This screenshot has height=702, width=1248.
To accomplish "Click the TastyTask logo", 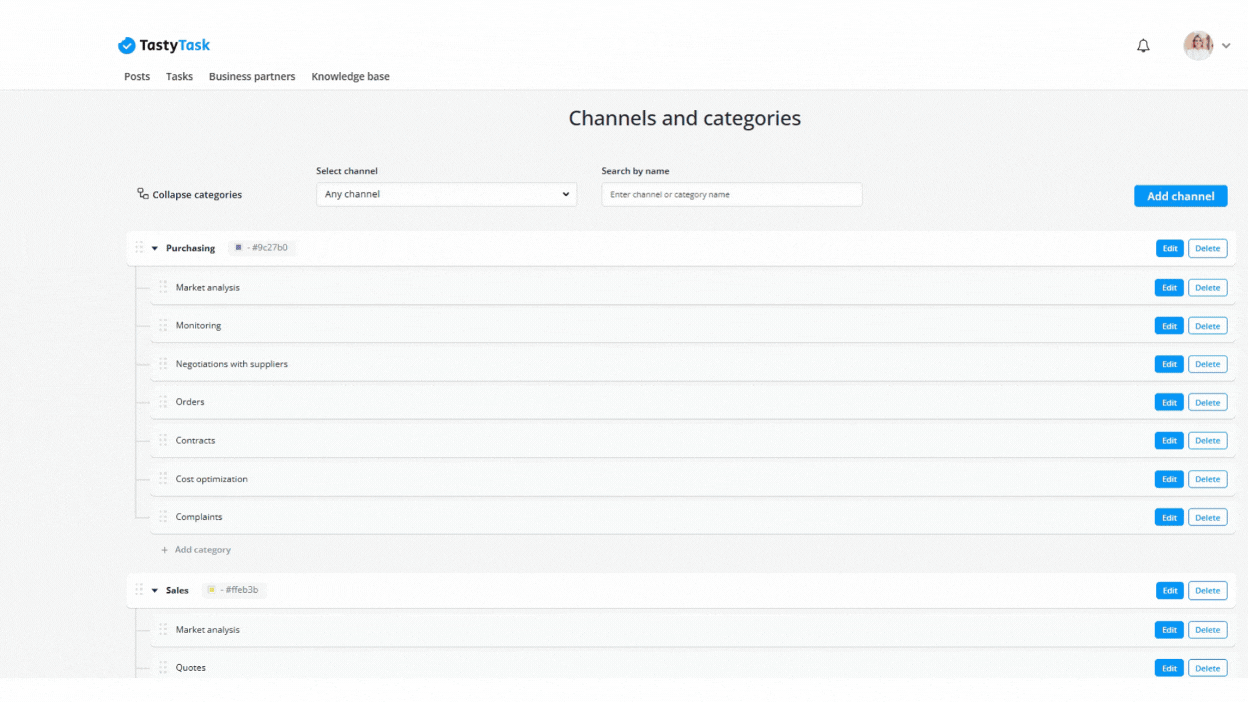I will [164, 45].
